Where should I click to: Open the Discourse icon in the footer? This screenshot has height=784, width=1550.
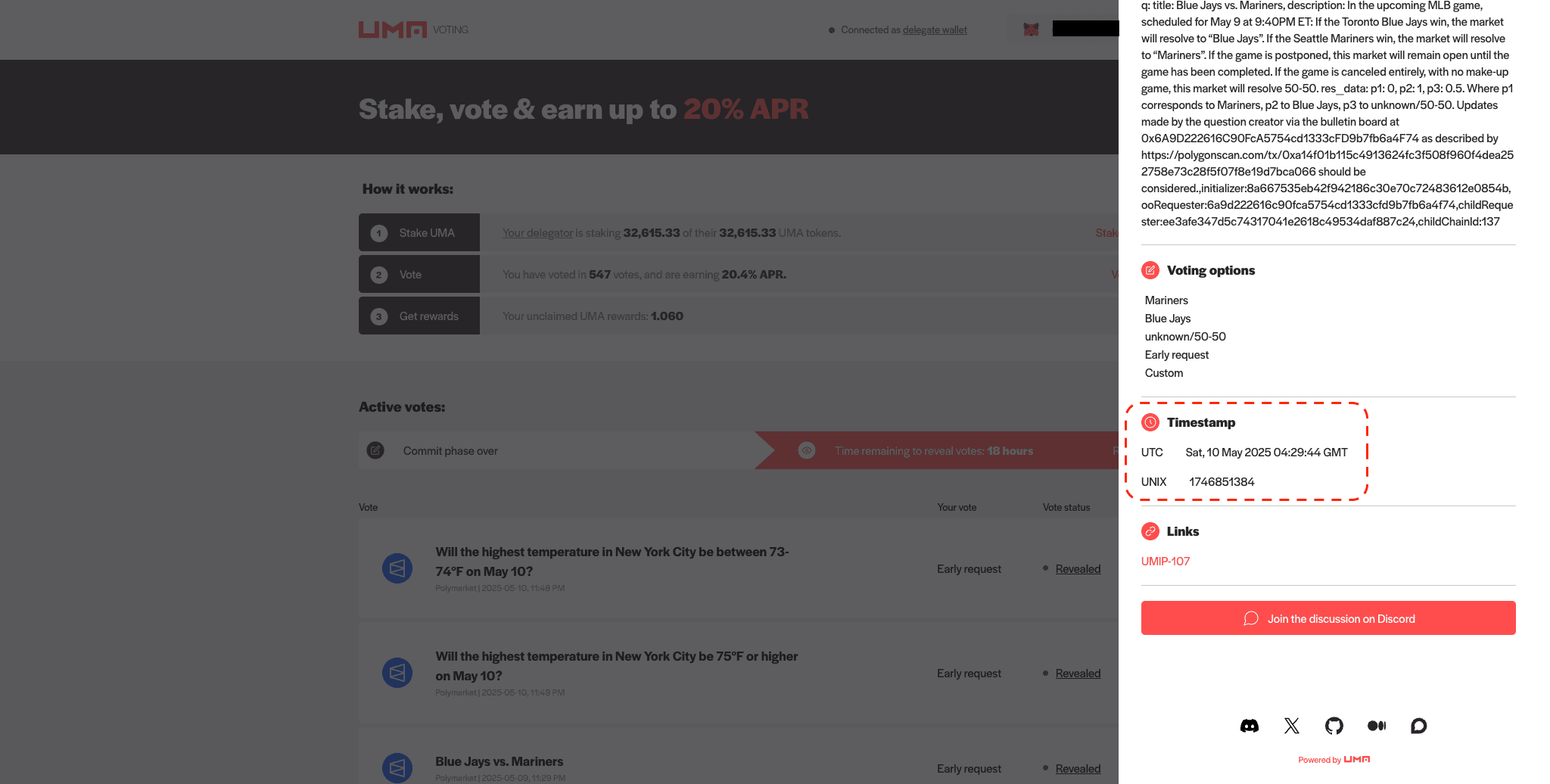pyautogui.click(x=1418, y=726)
